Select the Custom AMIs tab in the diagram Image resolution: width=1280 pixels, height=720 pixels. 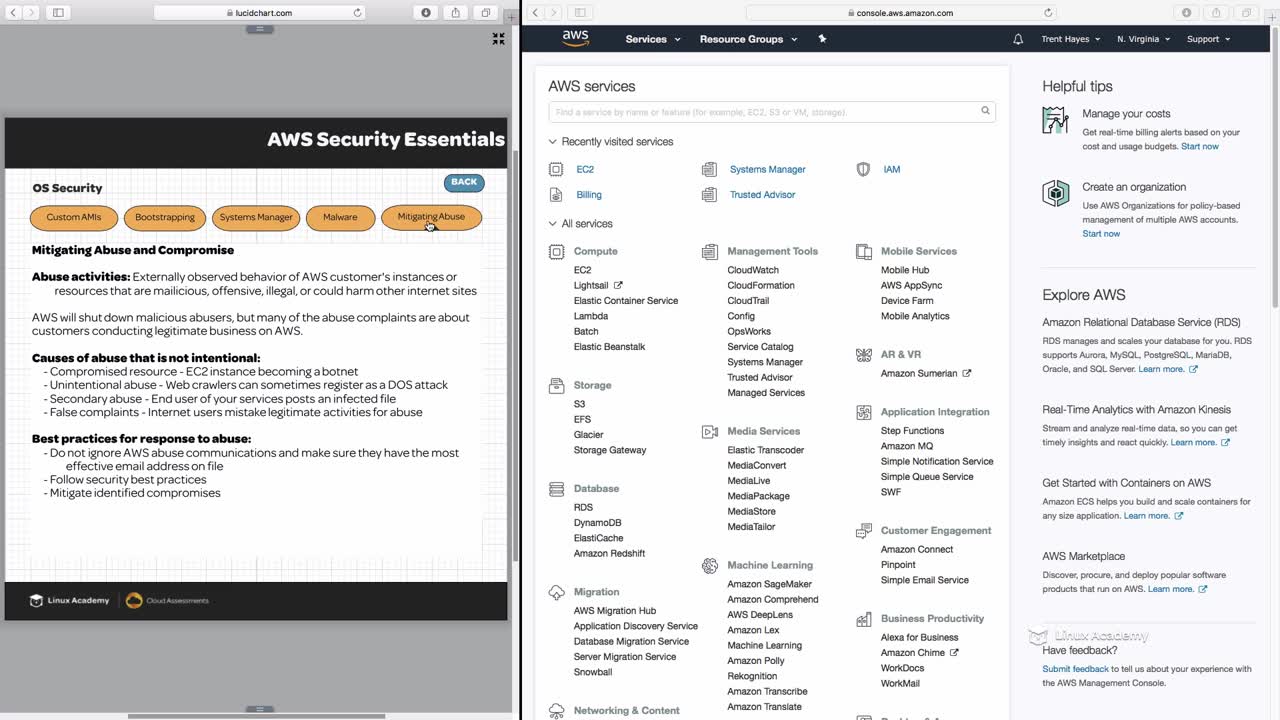click(74, 217)
